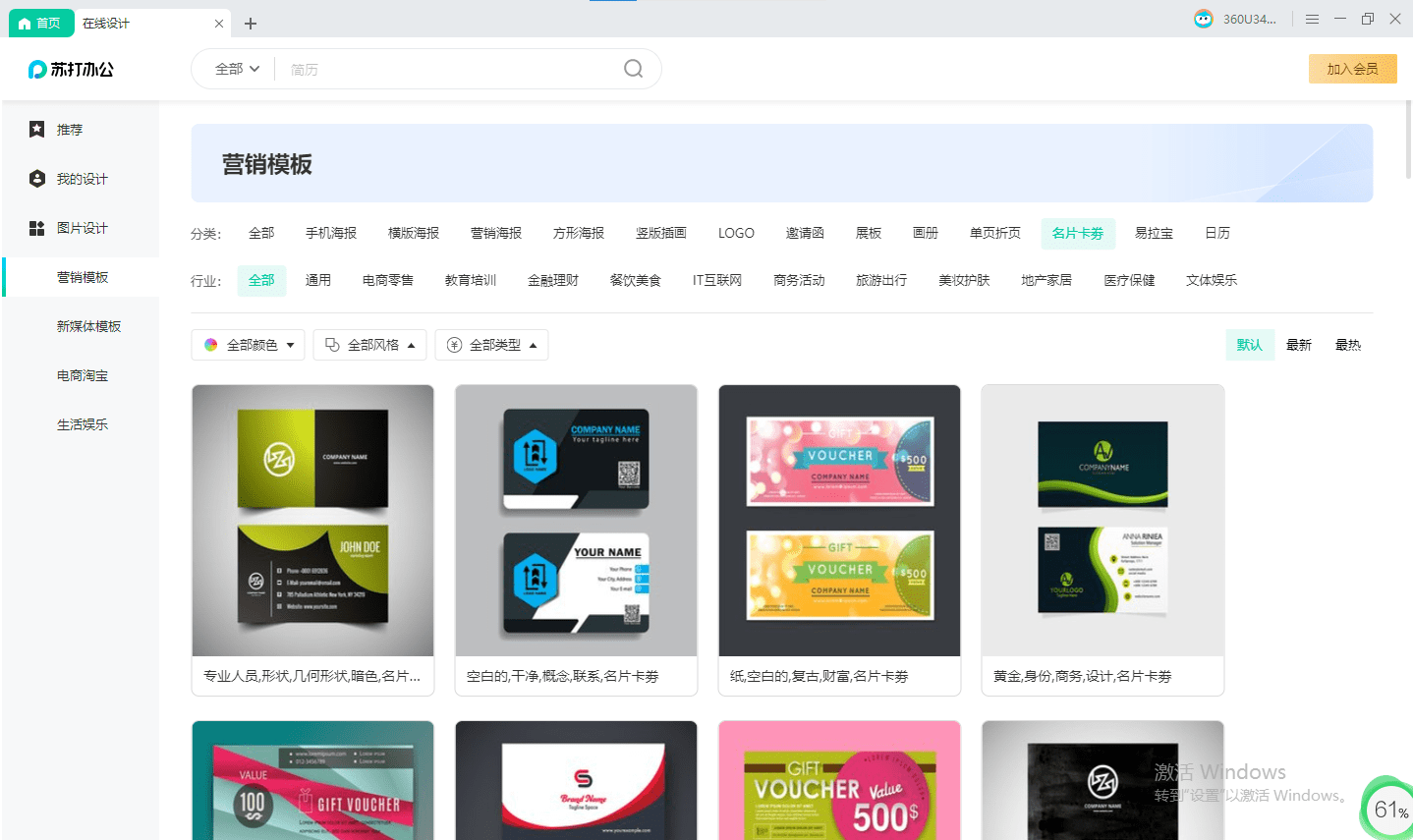
Task: Filter industry by 文体娱乐
Action: pos(1212,280)
